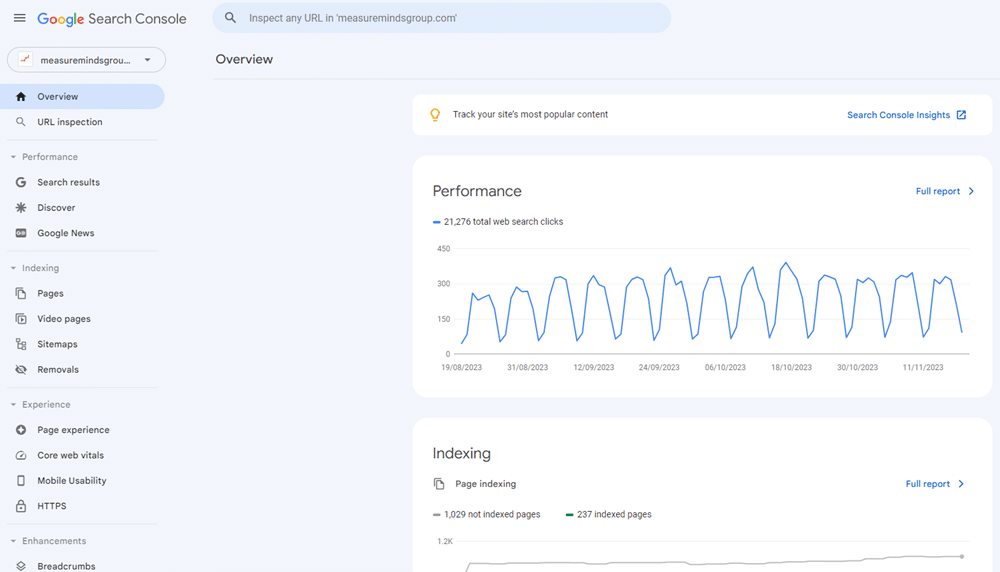This screenshot has width=1000, height=572.
Task: Click the 237 indexed pages legend
Action: click(608, 515)
